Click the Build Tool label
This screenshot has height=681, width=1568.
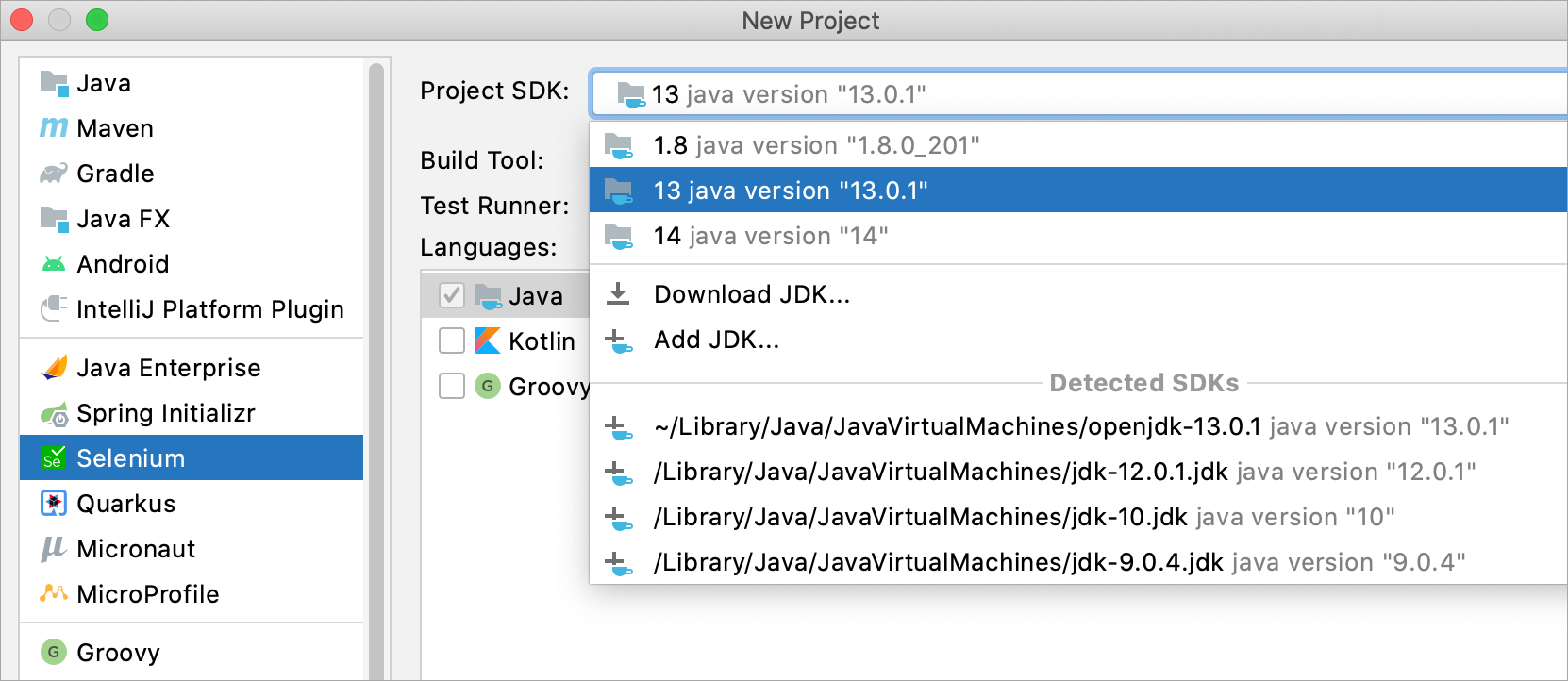pos(482,160)
